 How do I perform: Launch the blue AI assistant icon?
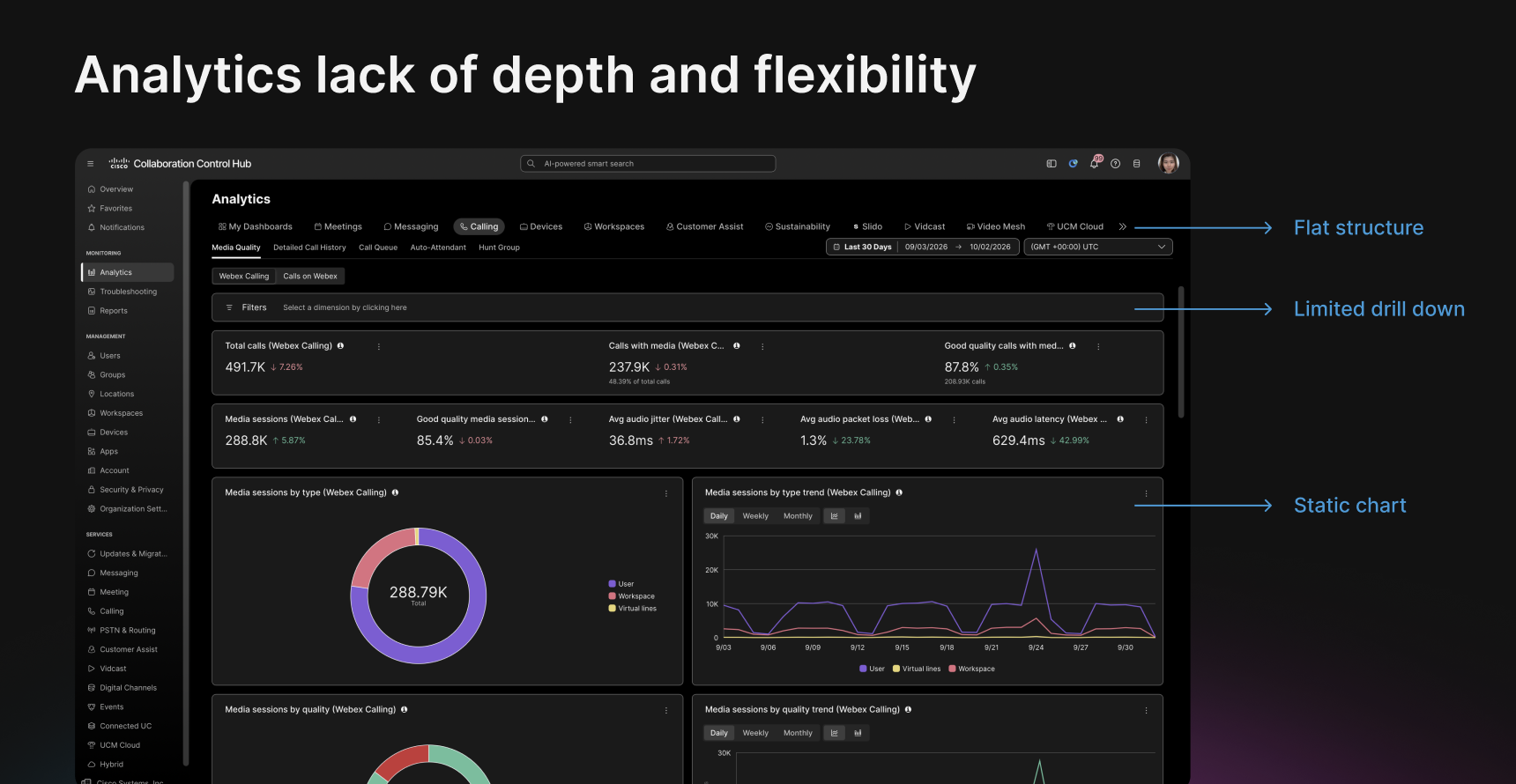(x=1073, y=164)
